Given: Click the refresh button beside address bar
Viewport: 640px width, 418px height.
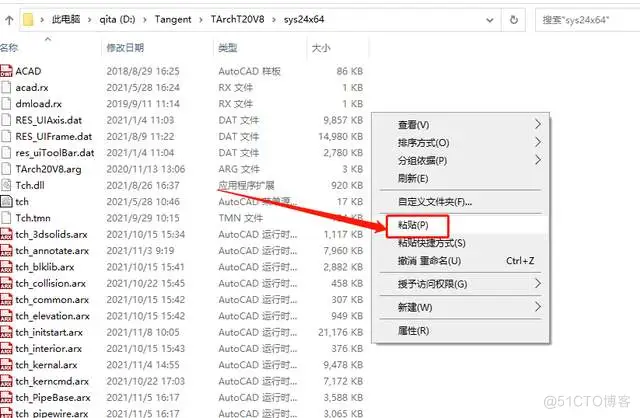Looking at the screenshot, I should point(514,20).
